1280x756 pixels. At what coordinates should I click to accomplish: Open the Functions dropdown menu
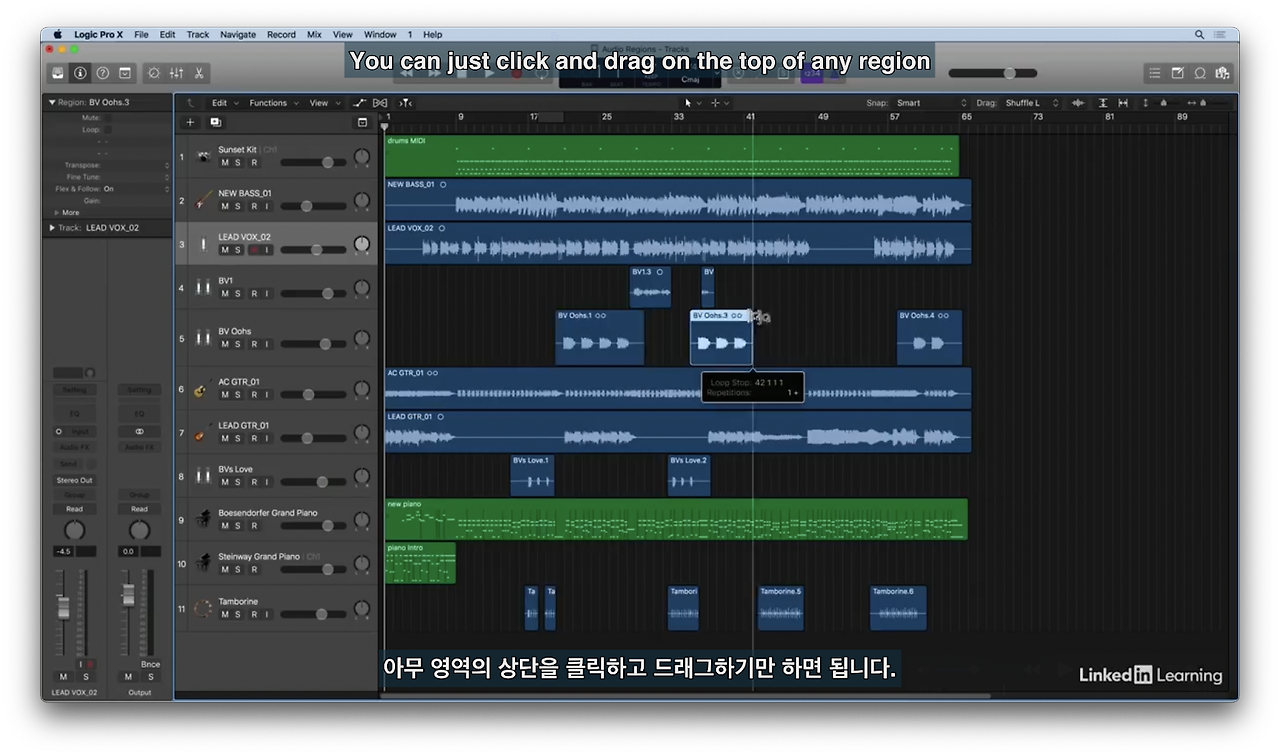coord(273,103)
